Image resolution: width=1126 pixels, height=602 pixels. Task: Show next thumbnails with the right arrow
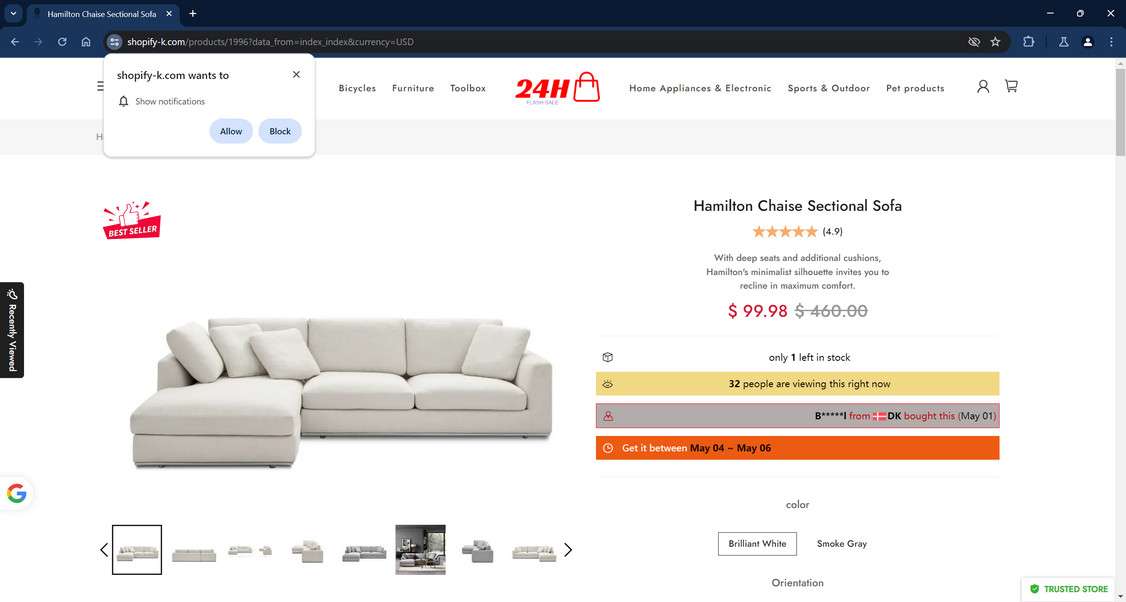point(568,550)
